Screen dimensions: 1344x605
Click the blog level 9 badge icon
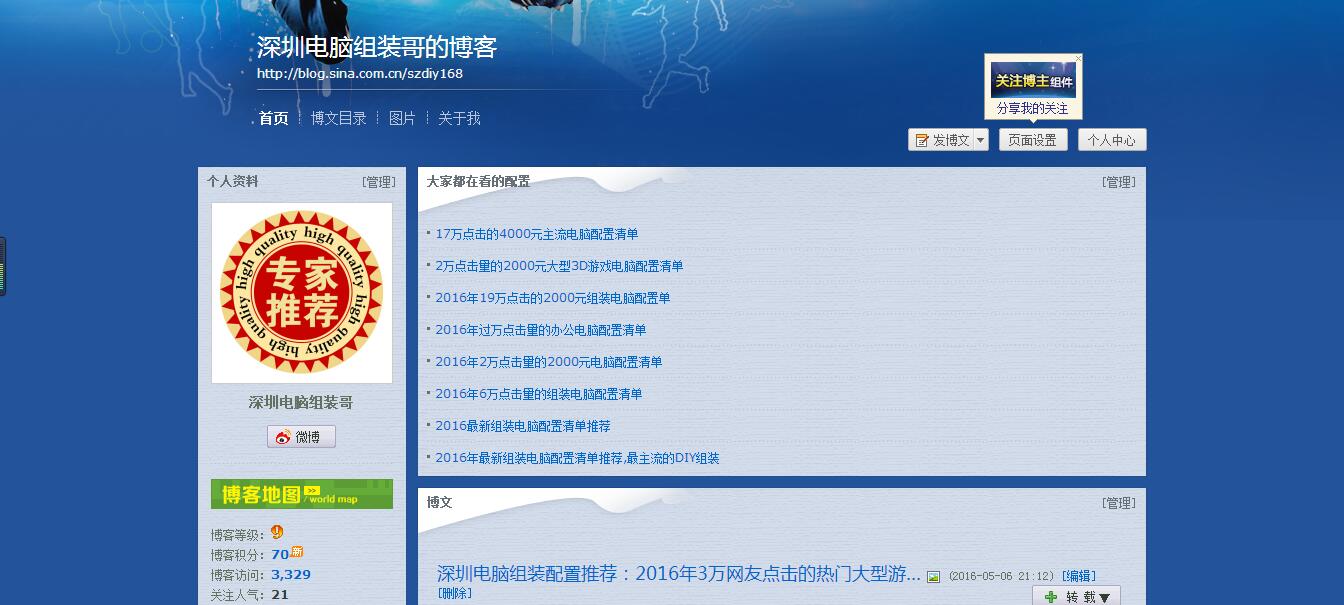click(277, 532)
